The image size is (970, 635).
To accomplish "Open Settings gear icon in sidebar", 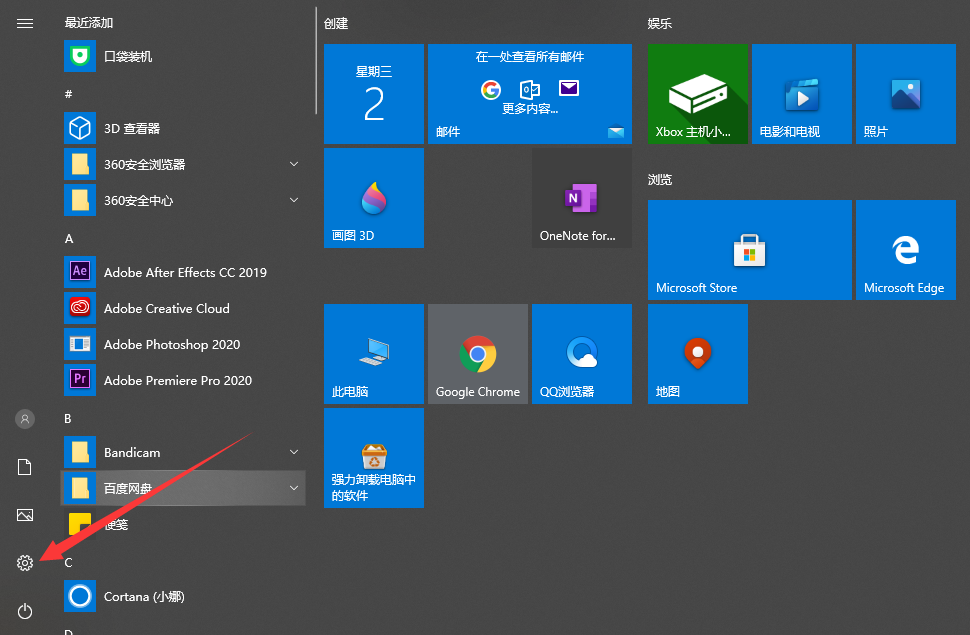I will coord(25,563).
